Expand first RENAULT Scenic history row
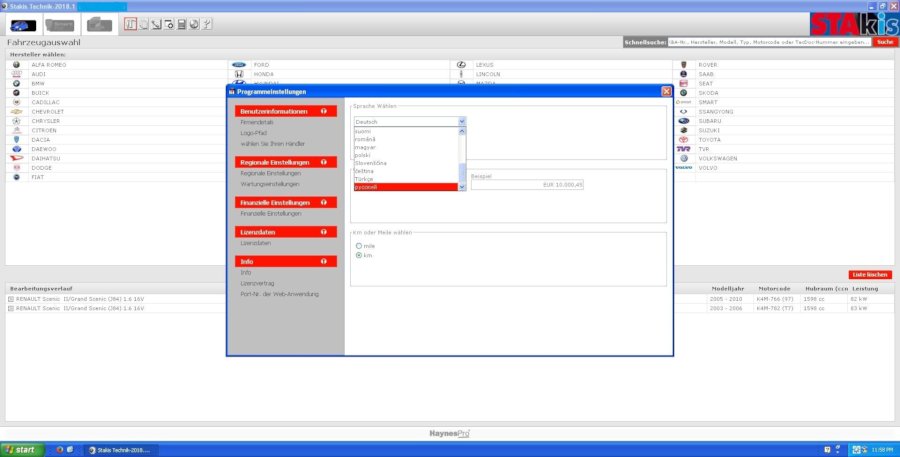 coord(10,299)
